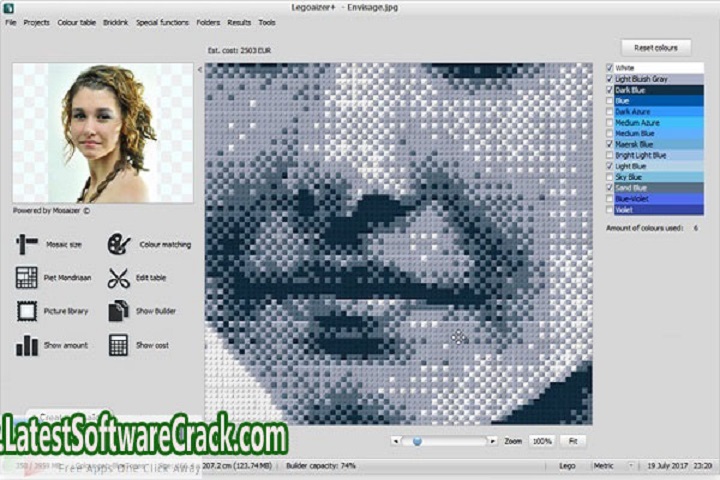This screenshot has height=480, width=720.
Task: Open the Folders menu
Action: click(x=208, y=23)
